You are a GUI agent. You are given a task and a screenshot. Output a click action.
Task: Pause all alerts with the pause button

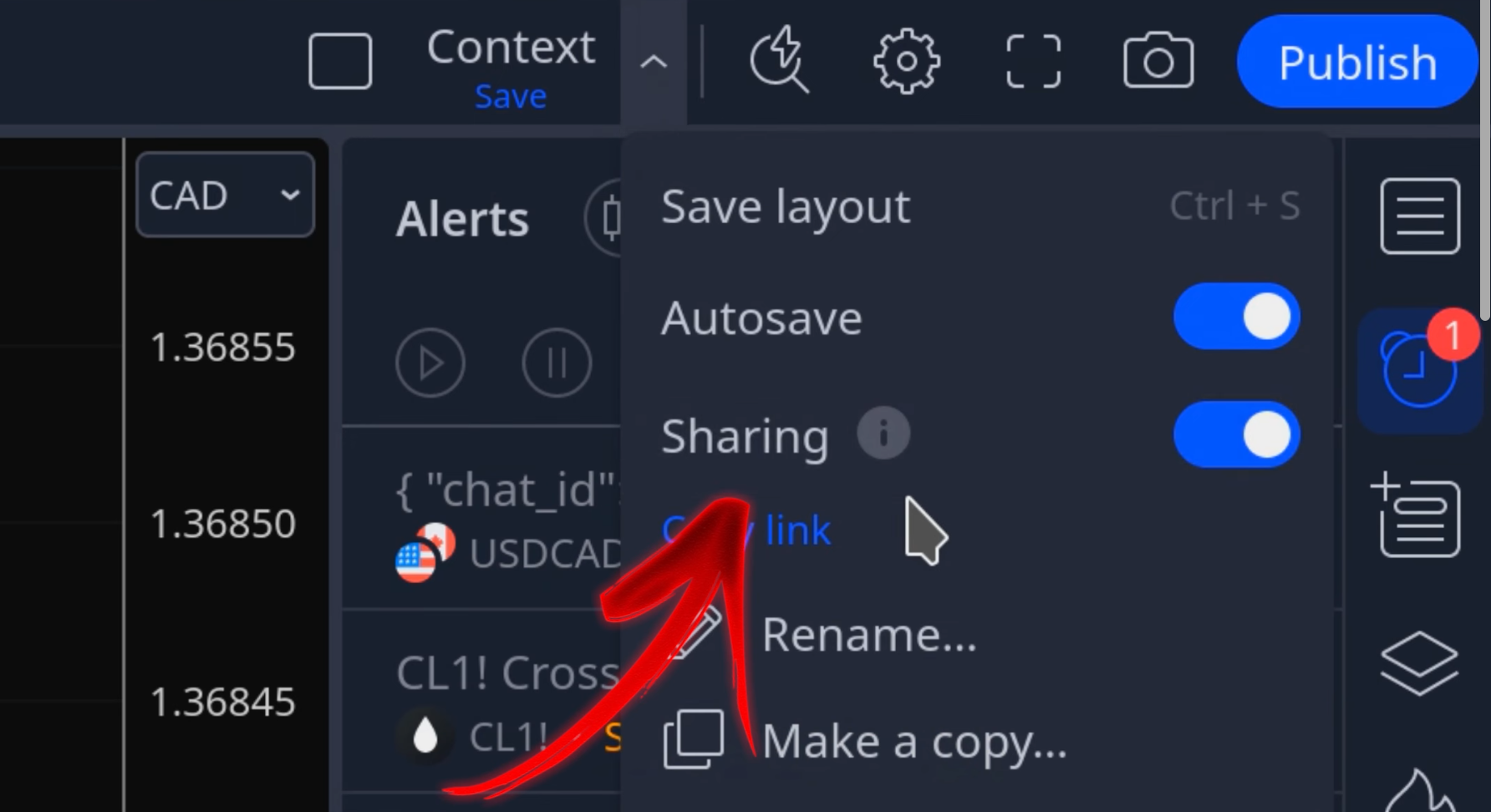[557, 363]
